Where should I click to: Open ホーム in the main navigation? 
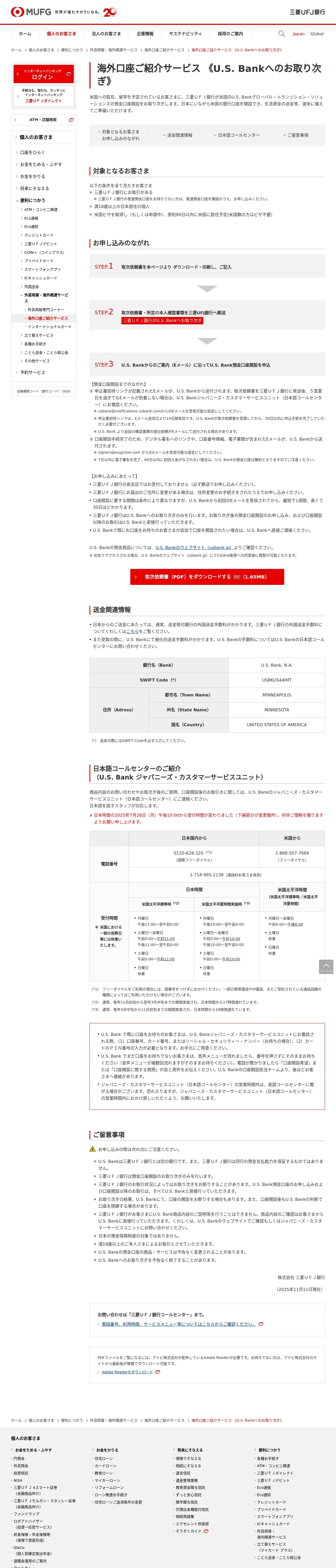point(25,34)
